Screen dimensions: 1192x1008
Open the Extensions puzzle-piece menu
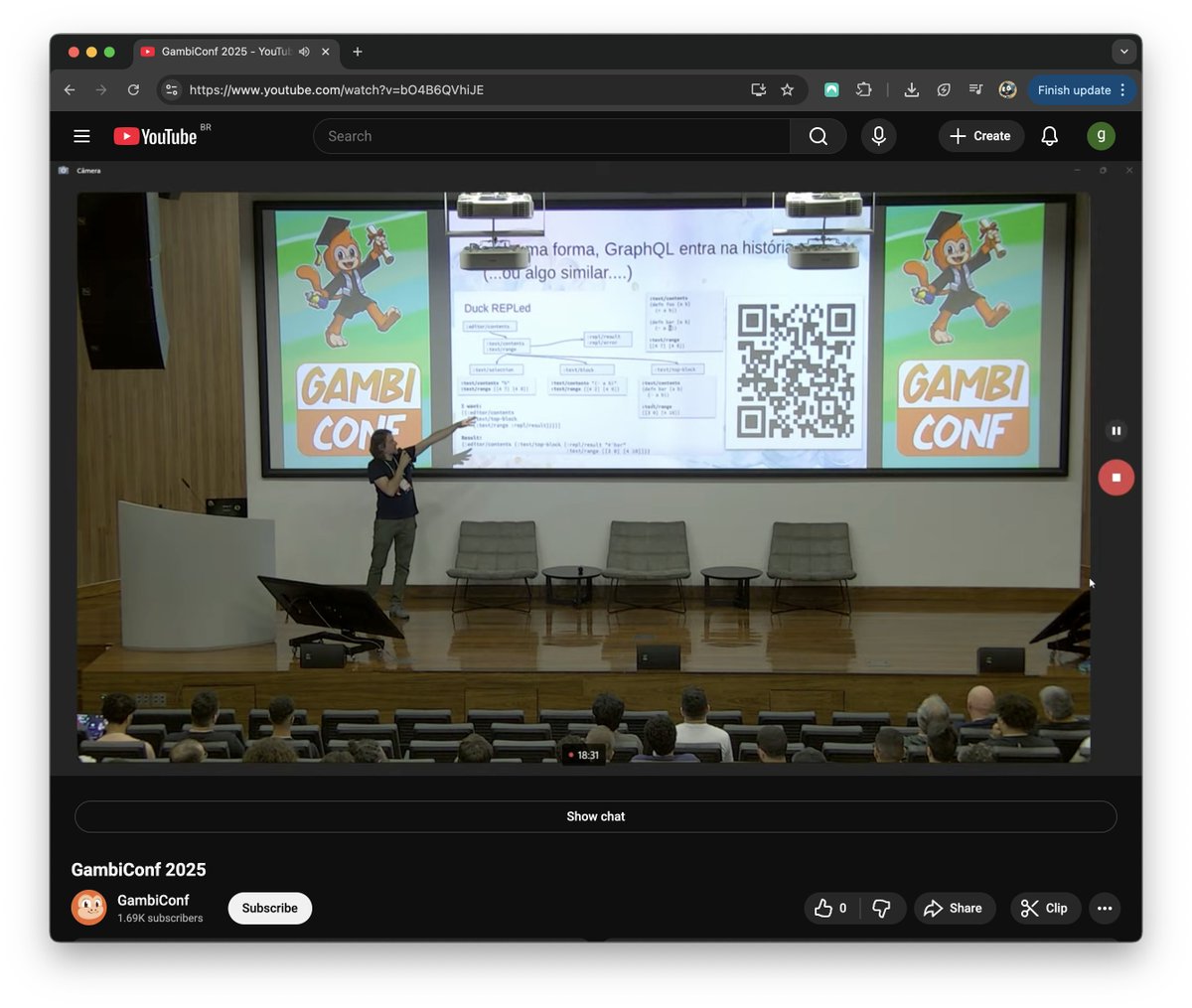tap(864, 89)
